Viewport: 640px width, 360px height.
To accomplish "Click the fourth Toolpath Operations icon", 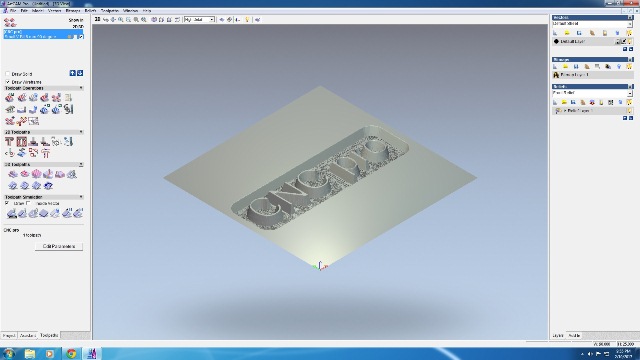I will point(45,98).
